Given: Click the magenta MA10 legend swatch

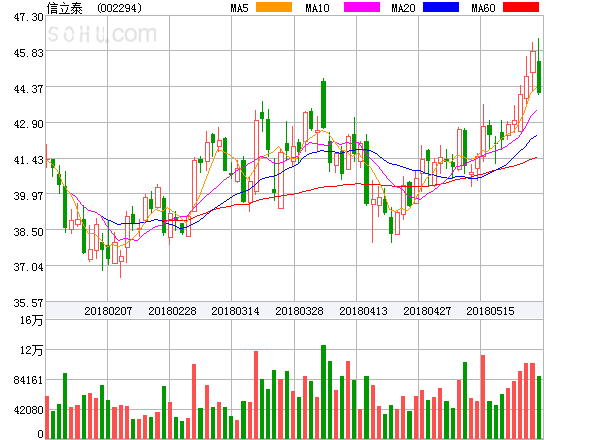Looking at the screenshot, I should tap(362, 7).
